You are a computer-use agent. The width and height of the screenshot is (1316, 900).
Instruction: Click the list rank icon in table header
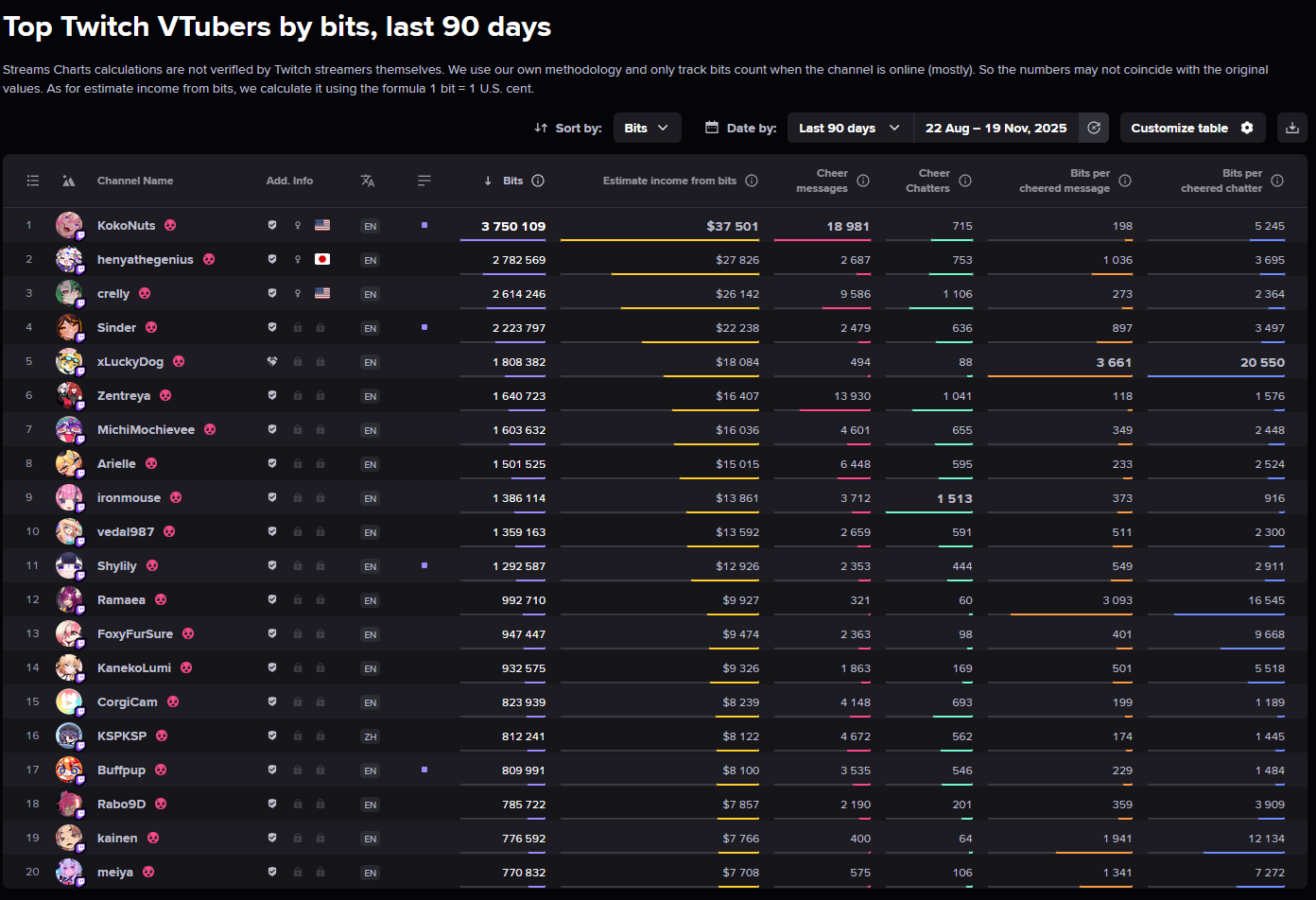[33, 181]
